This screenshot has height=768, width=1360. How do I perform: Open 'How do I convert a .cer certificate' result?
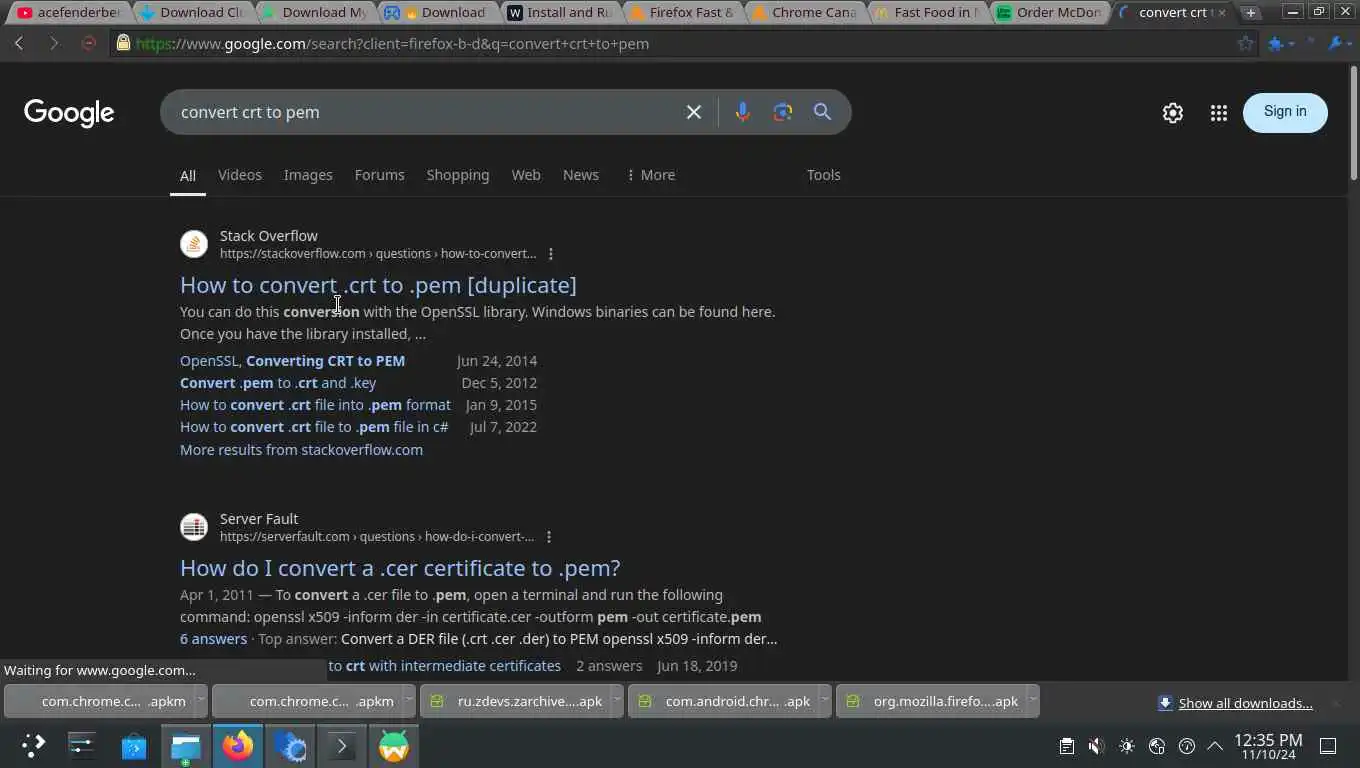click(400, 568)
